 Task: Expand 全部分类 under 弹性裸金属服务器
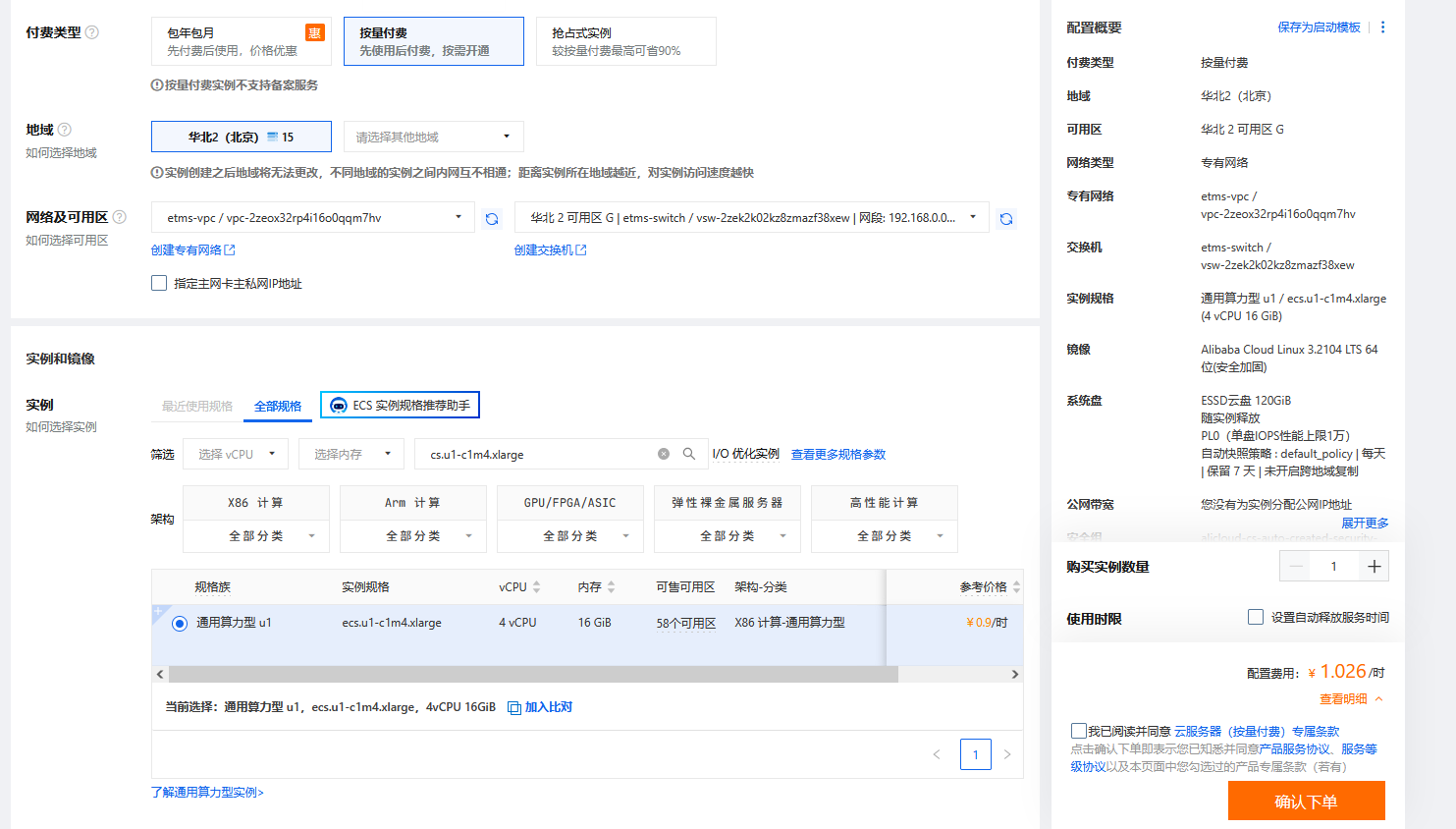[x=728, y=536]
